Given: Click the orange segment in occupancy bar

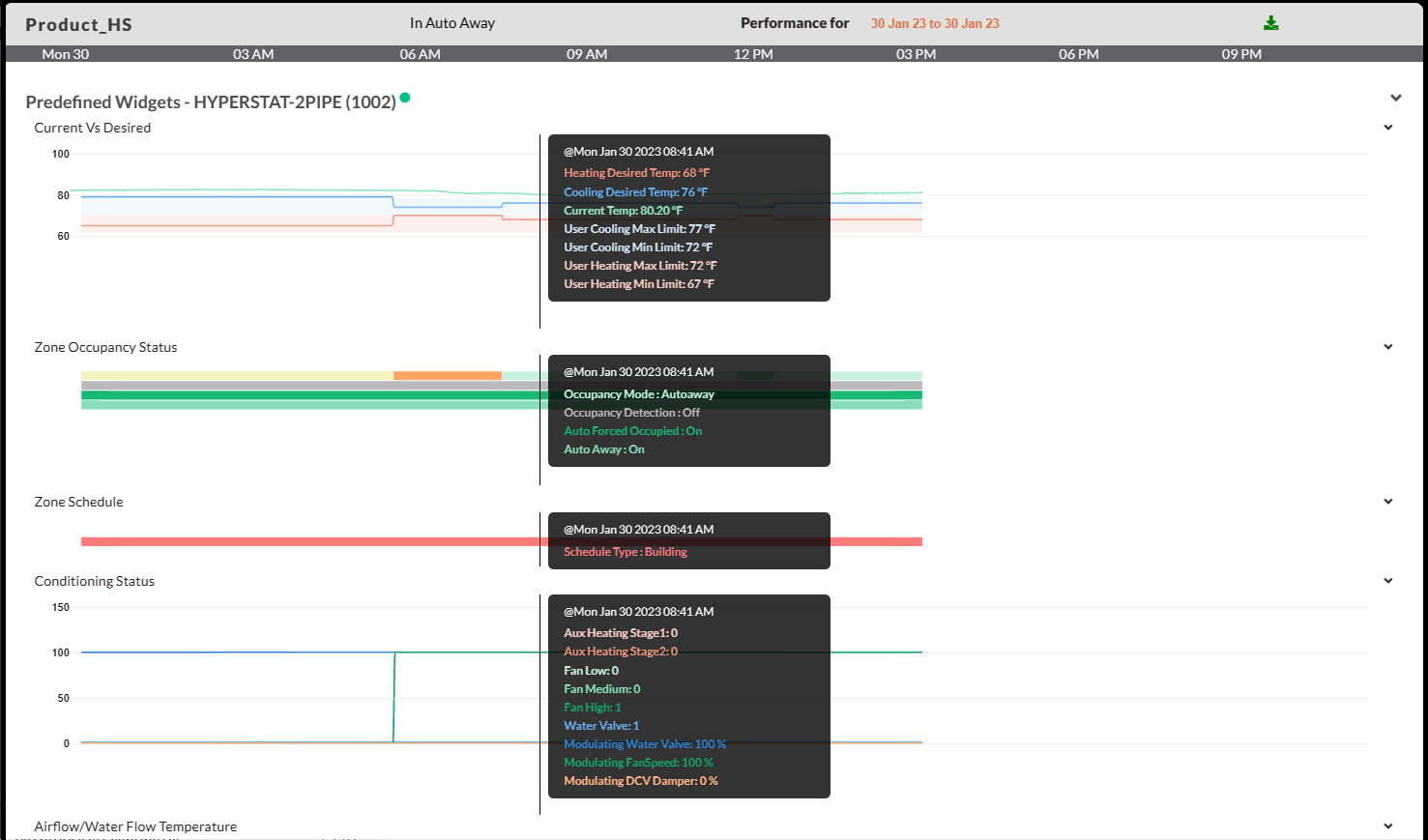Looking at the screenshot, I should pyautogui.click(x=448, y=376).
